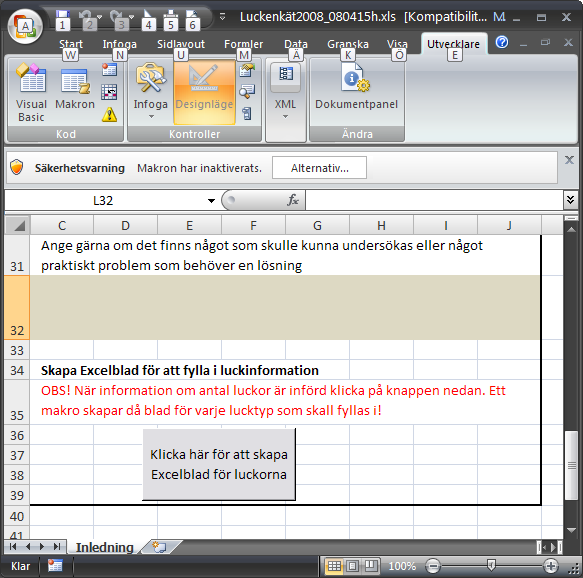Open Macro Security warning triangle icon
This screenshot has height=578, width=583.
pos(109,115)
